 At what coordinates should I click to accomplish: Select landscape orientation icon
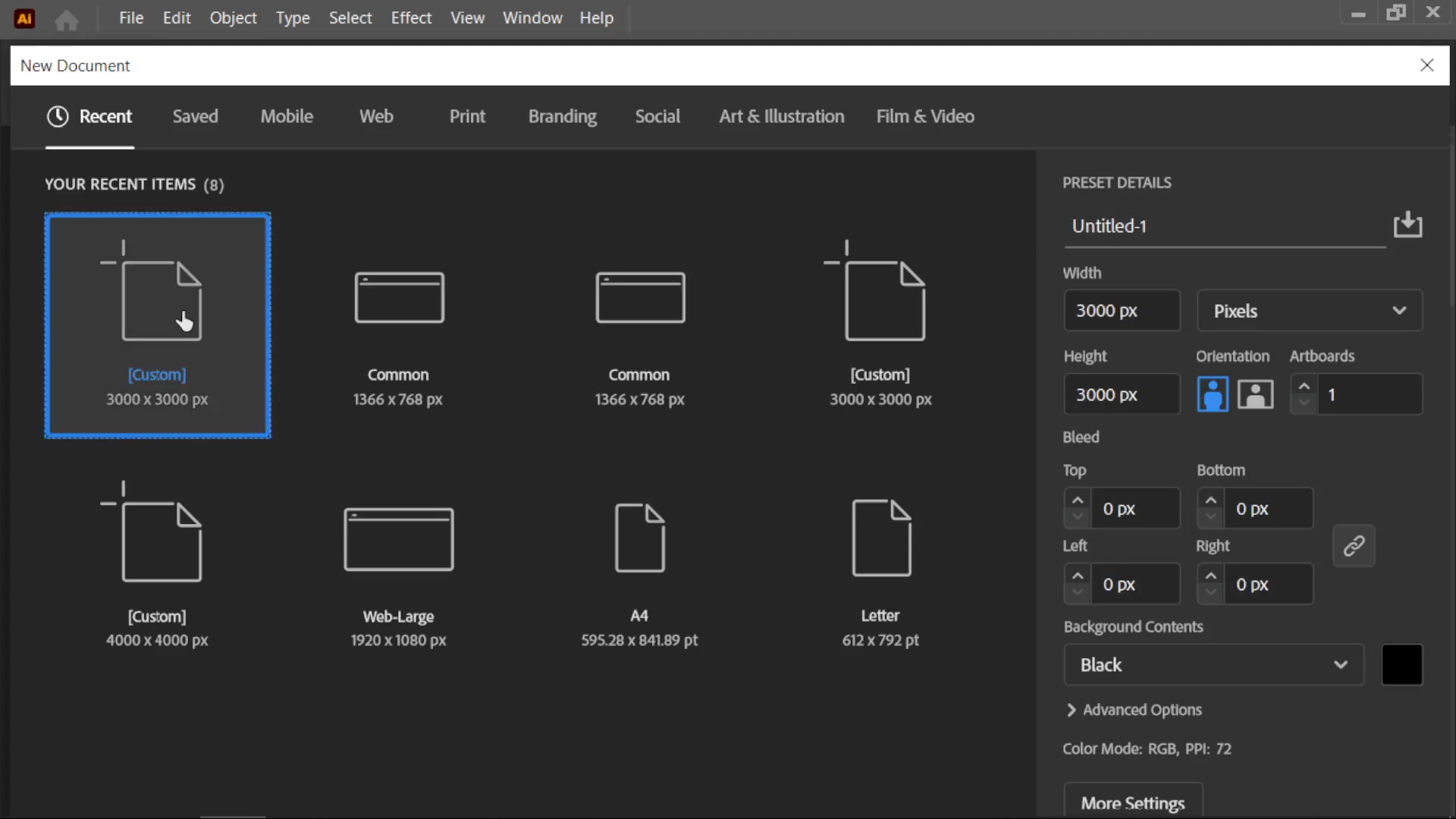1255,394
